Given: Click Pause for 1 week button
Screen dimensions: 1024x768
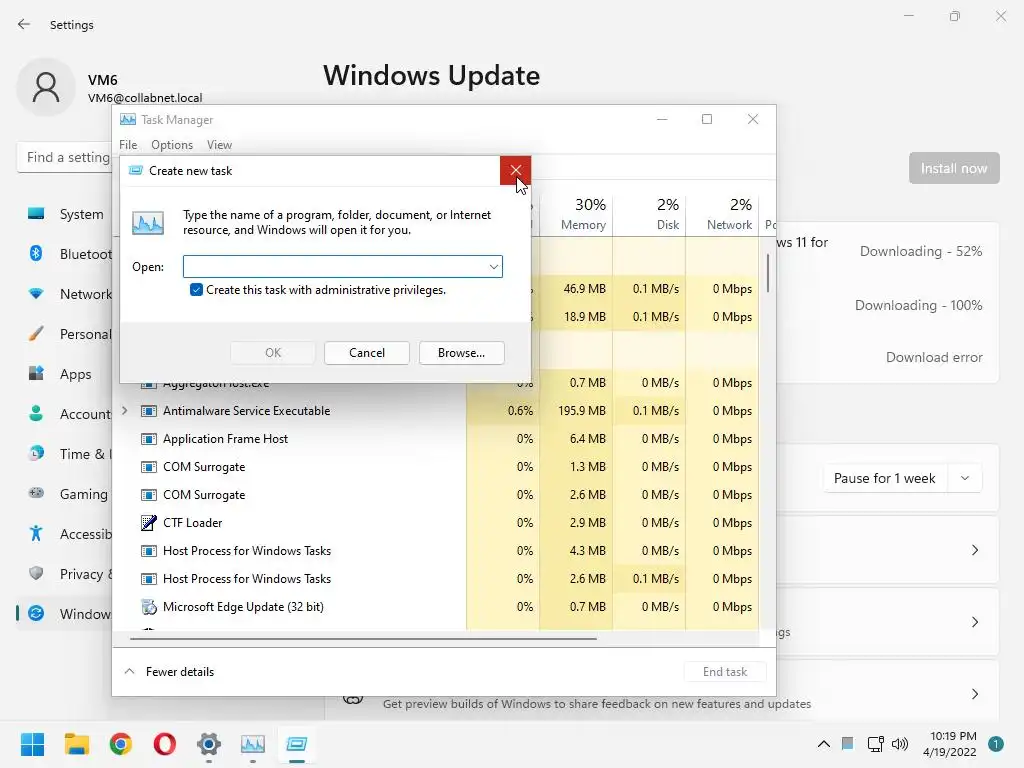Looking at the screenshot, I should 884,478.
